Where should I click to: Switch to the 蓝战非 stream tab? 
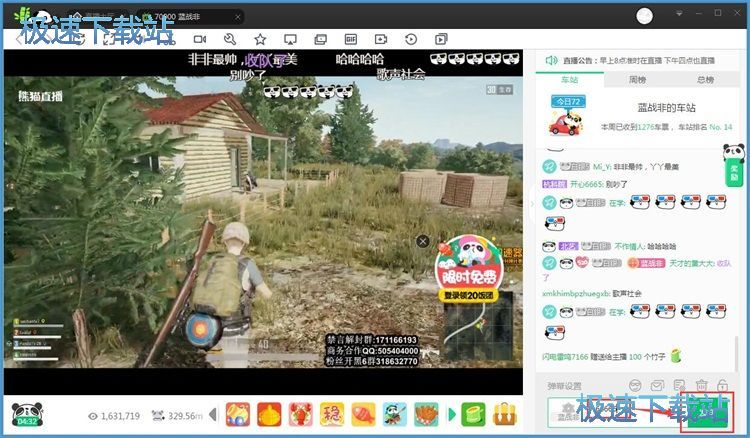tap(189, 17)
